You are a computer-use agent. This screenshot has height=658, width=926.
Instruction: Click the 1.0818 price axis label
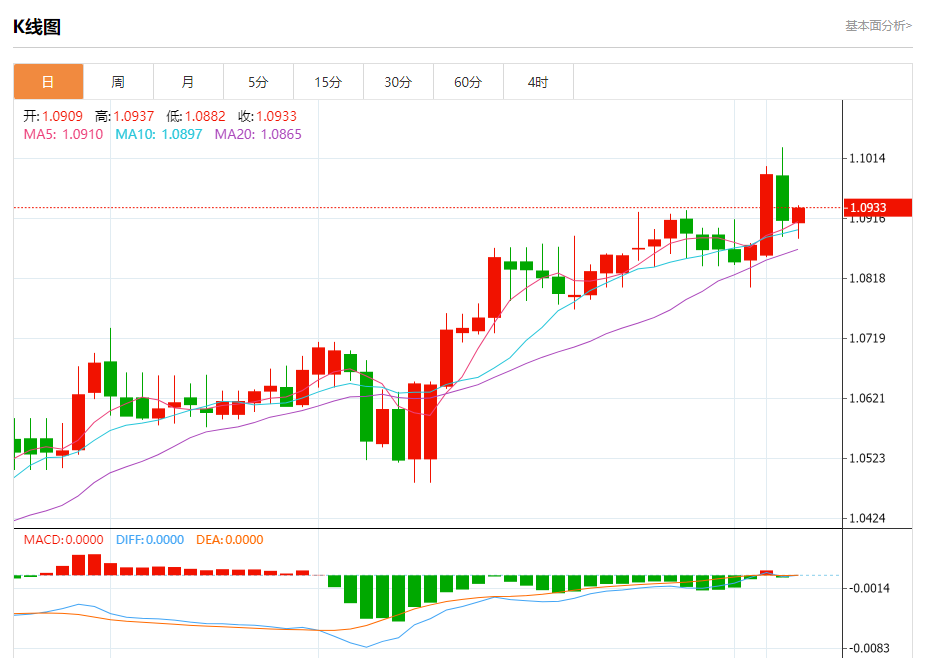(x=867, y=278)
